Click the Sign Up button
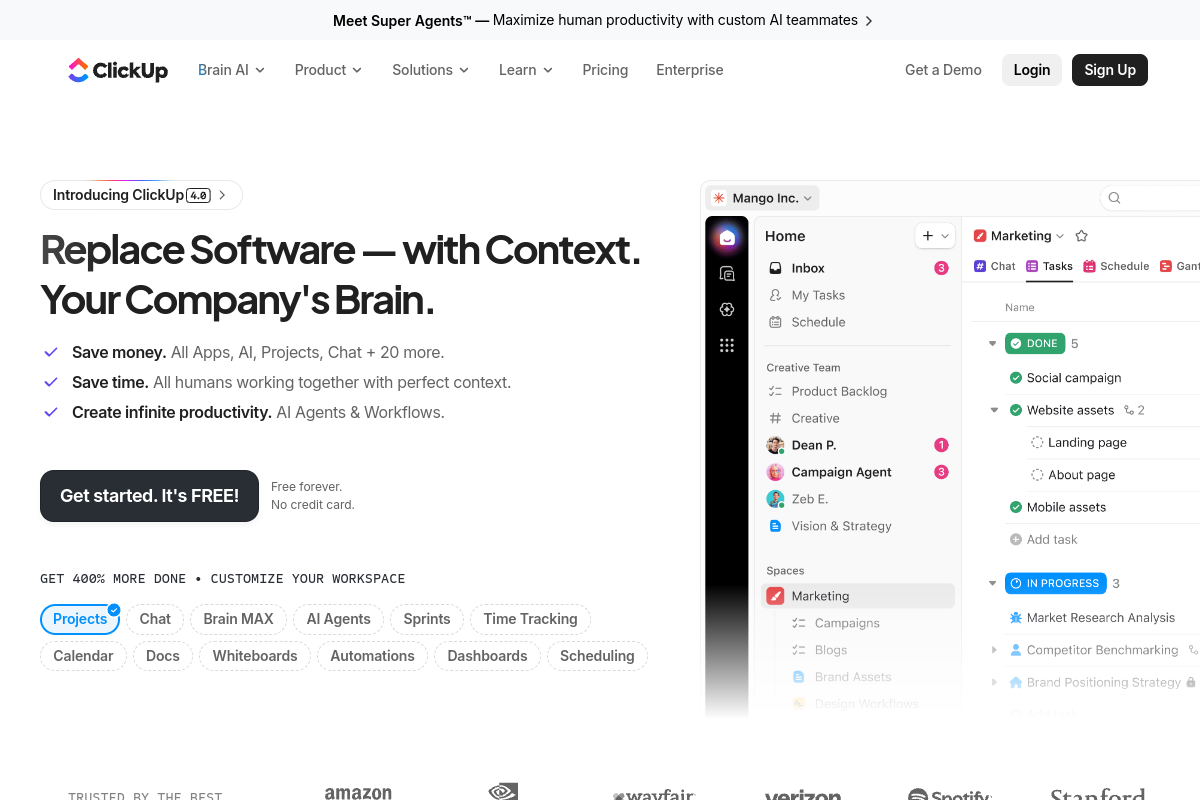Image resolution: width=1200 pixels, height=800 pixels. point(1110,70)
